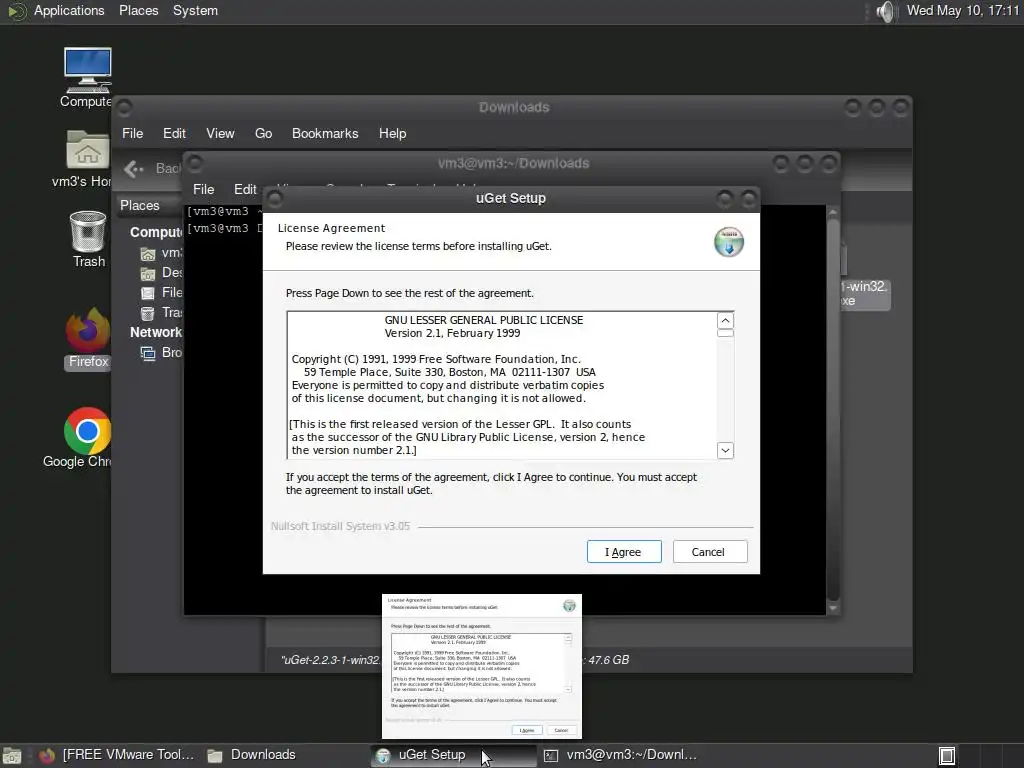
Task: Click the uGet Setup window preview thumbnail
Action: (481, 666)
